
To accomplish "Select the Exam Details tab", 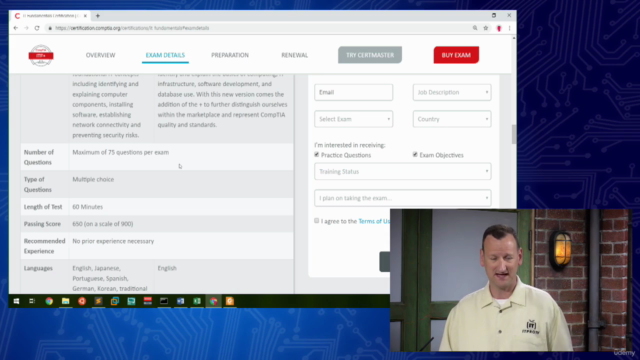I will 165,55.
